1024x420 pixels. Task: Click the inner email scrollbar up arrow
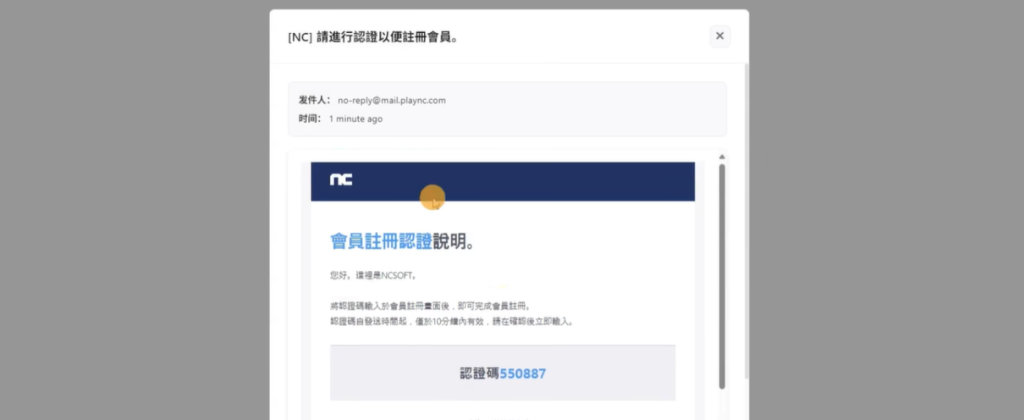coord(720,157)
